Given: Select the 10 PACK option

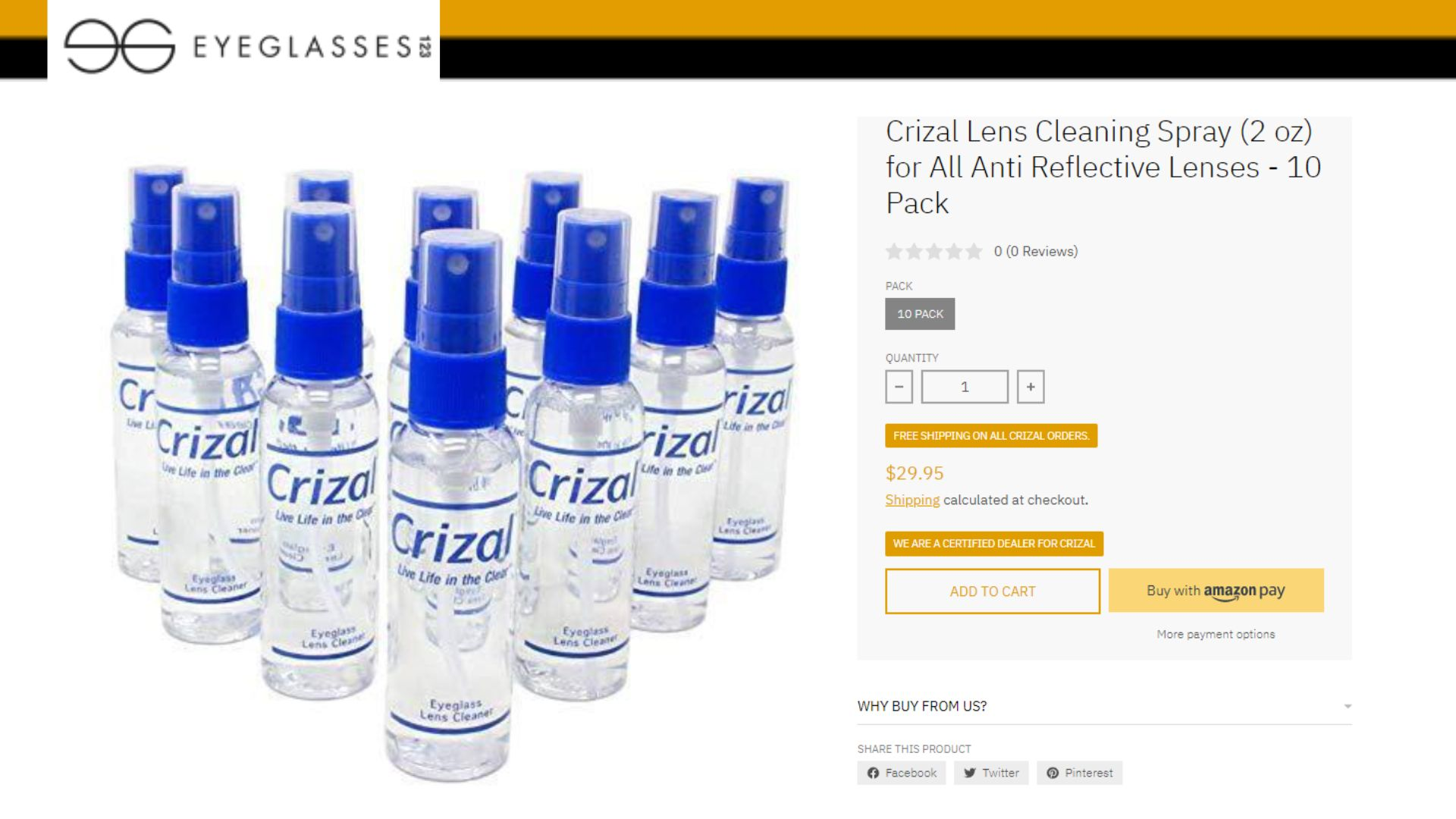Looking at the screenshot, I should click(920, 314).
